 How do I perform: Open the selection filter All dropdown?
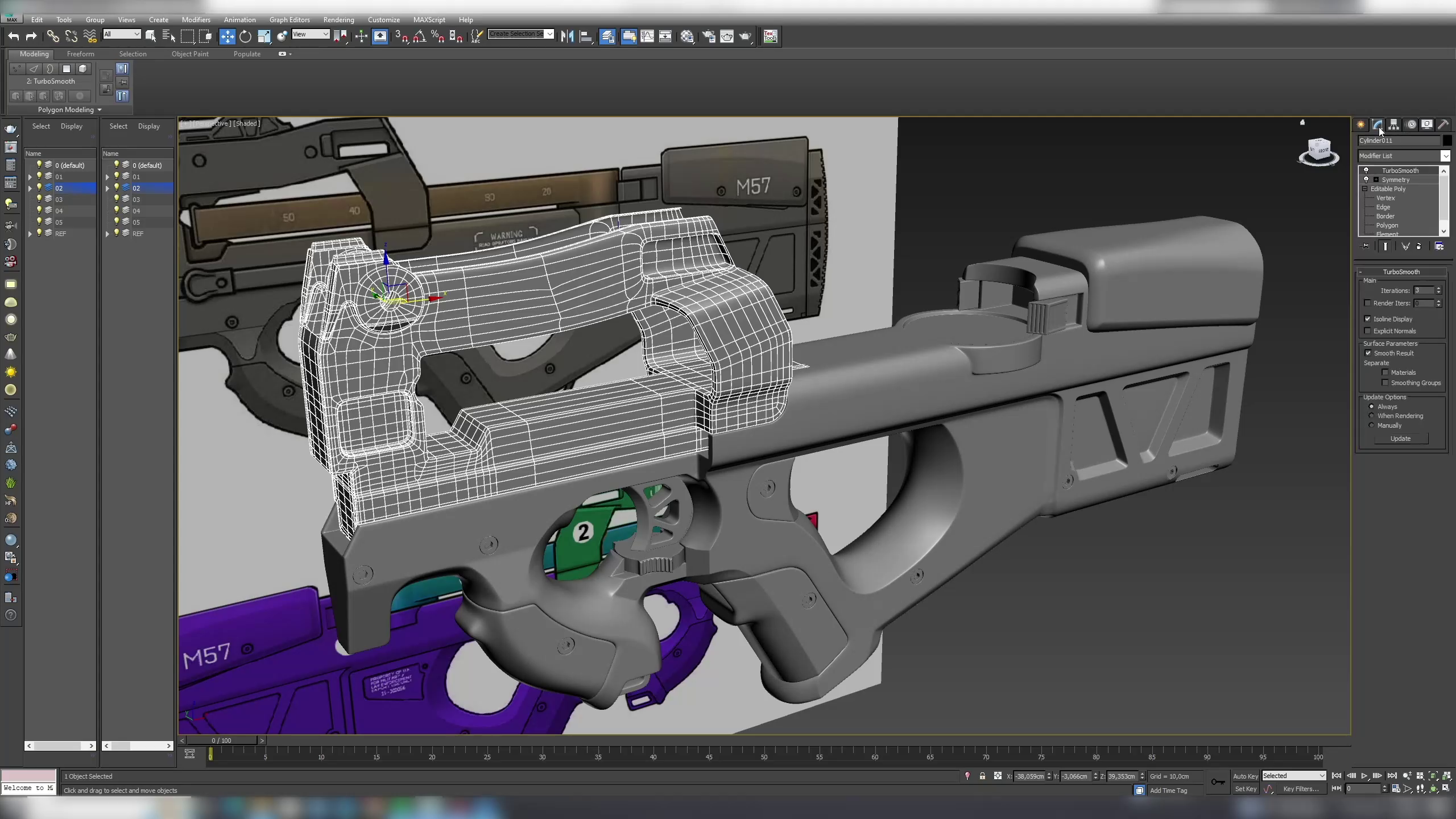[x=136, y=34]
